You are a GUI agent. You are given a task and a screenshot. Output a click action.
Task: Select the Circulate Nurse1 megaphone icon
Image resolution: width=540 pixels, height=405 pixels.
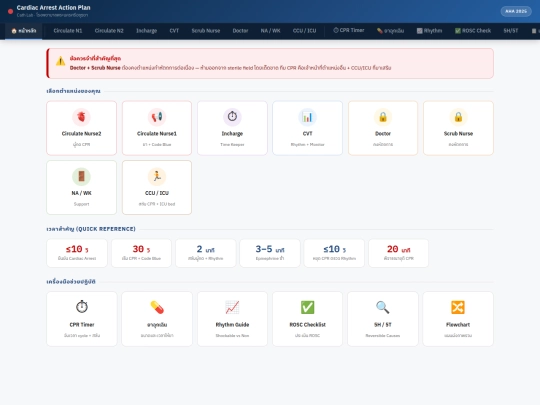pyautogui.click(x=157, y=117)
